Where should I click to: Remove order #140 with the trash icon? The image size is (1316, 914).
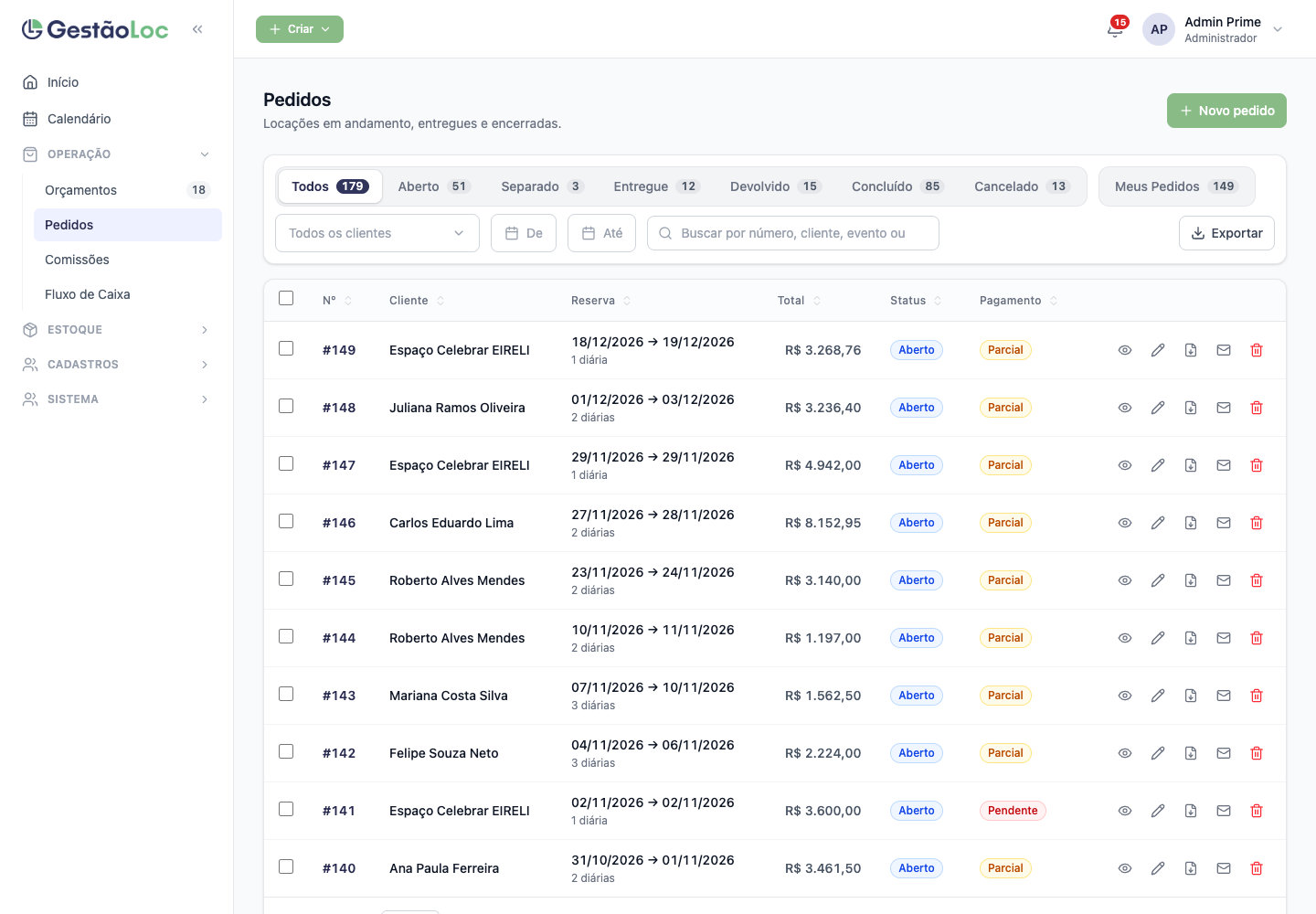pyautogui.click(x=1257, y=868)
